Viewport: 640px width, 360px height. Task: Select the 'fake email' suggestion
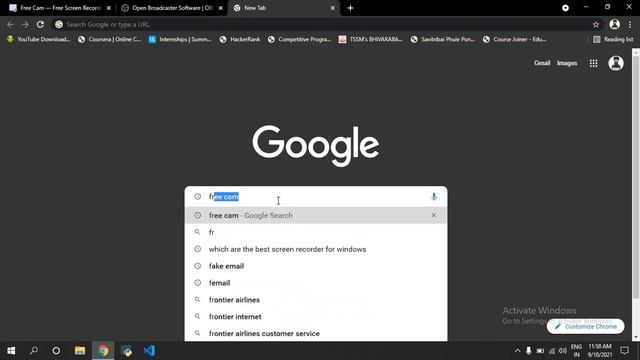point(316,266)
